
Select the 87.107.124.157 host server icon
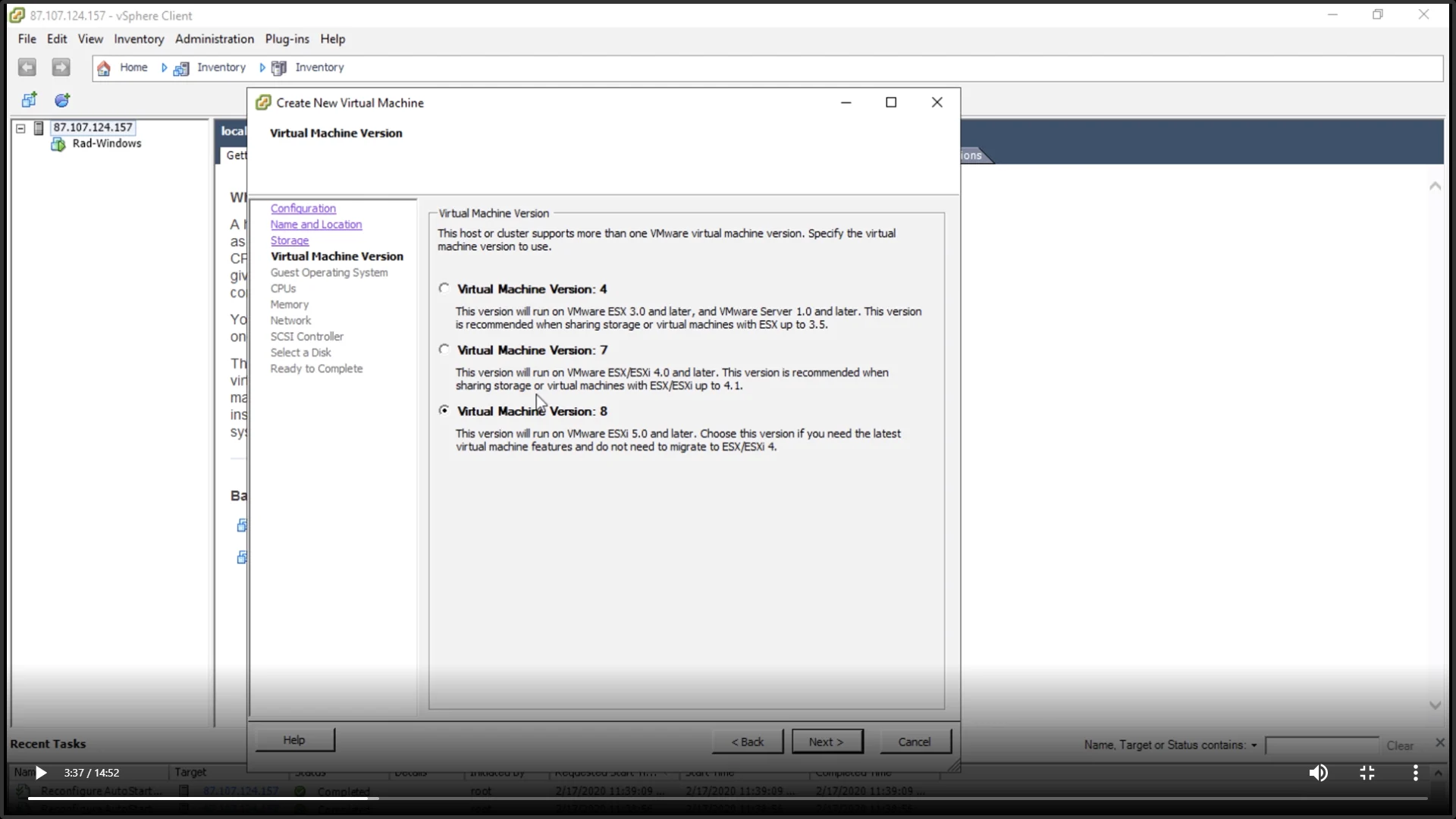[x=39, y=128]
